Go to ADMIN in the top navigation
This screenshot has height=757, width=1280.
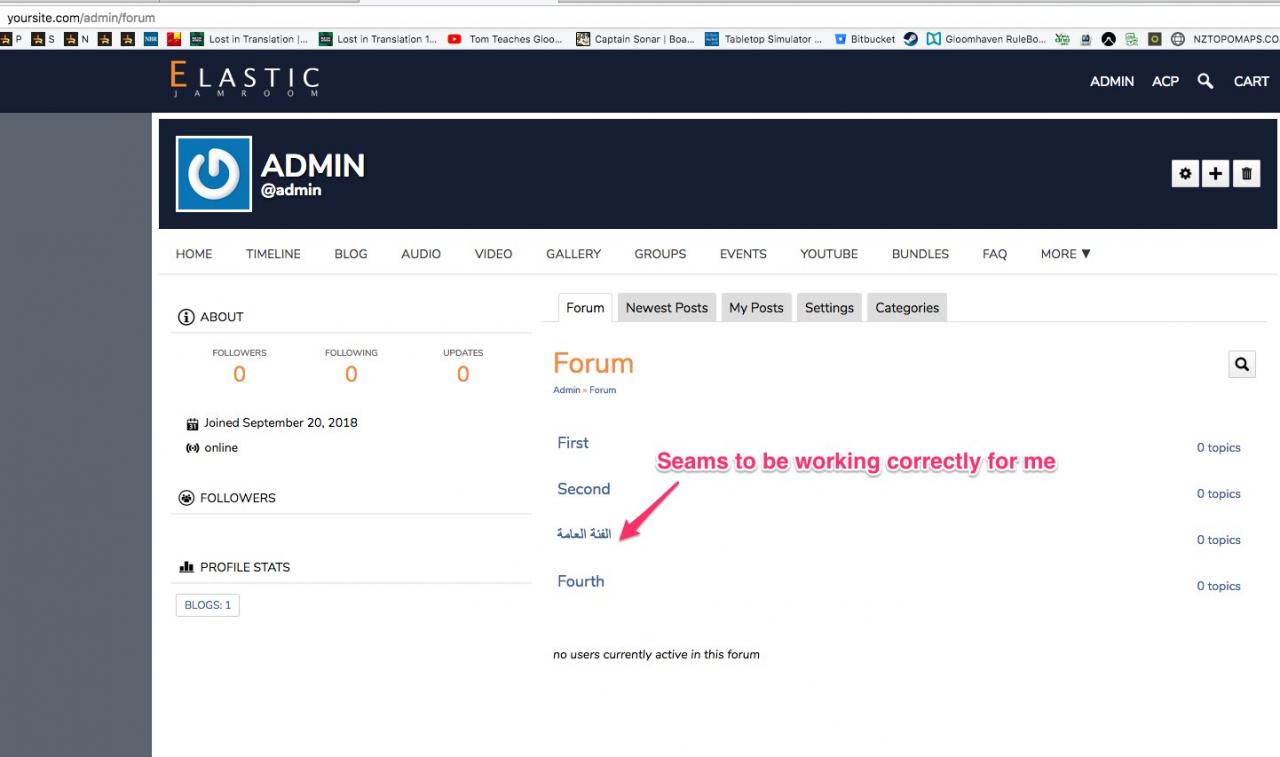[1112, 81]
